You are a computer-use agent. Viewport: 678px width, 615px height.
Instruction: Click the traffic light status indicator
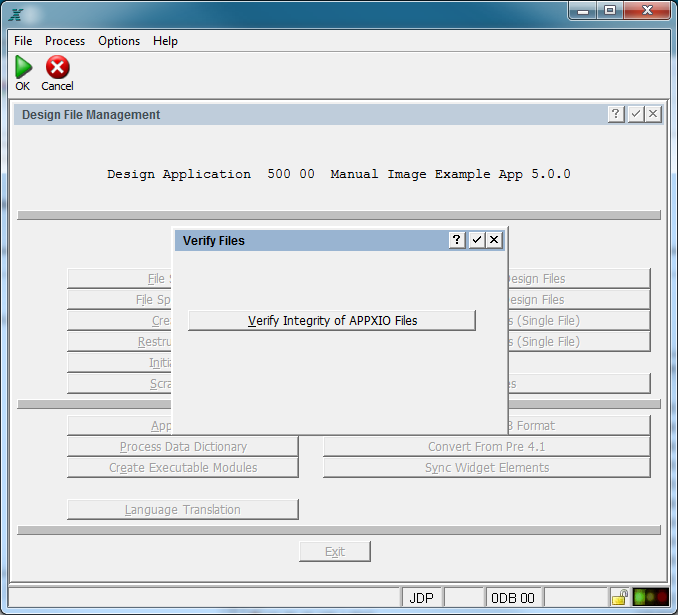tap(650, 597)
